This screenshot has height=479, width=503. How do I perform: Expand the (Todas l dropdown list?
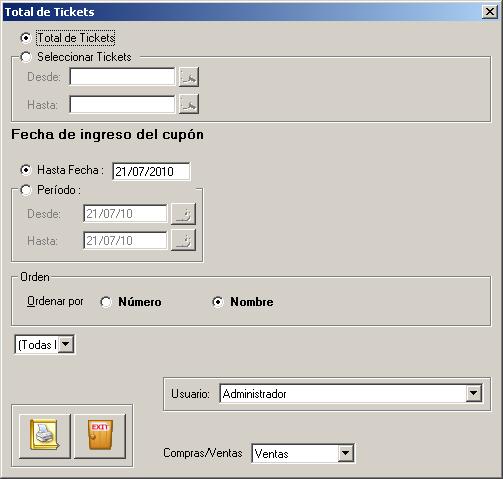[66, 344]
